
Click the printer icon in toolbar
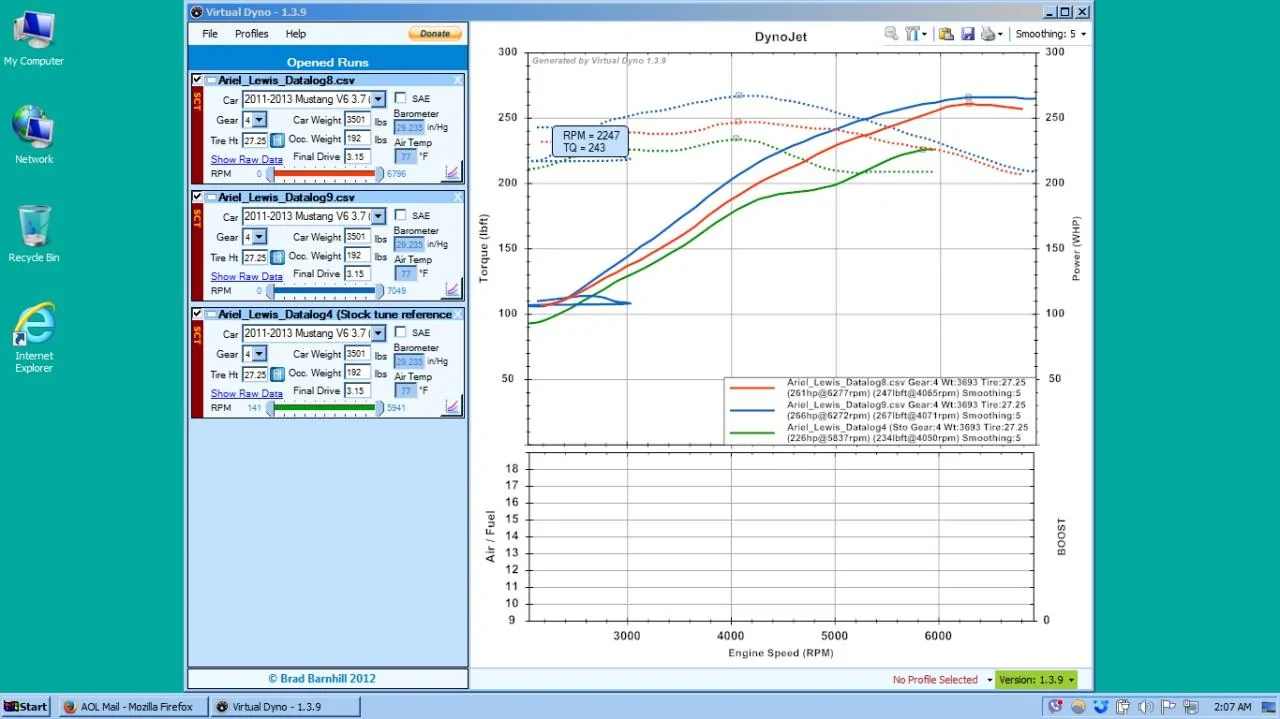click(988, 34)
